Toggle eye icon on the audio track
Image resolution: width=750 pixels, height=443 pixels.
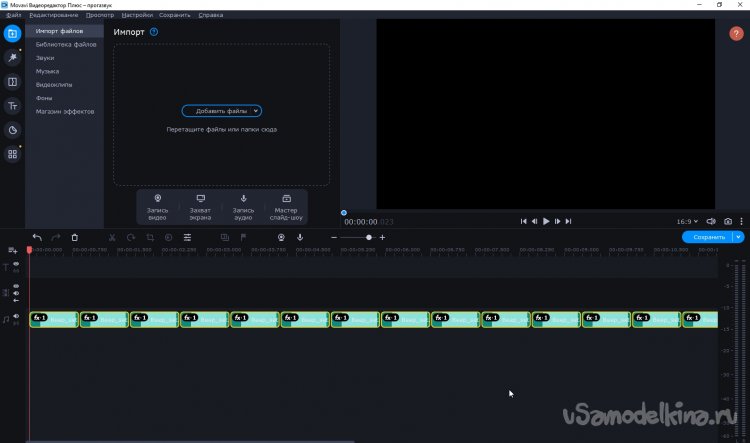(x=16, y=316)
